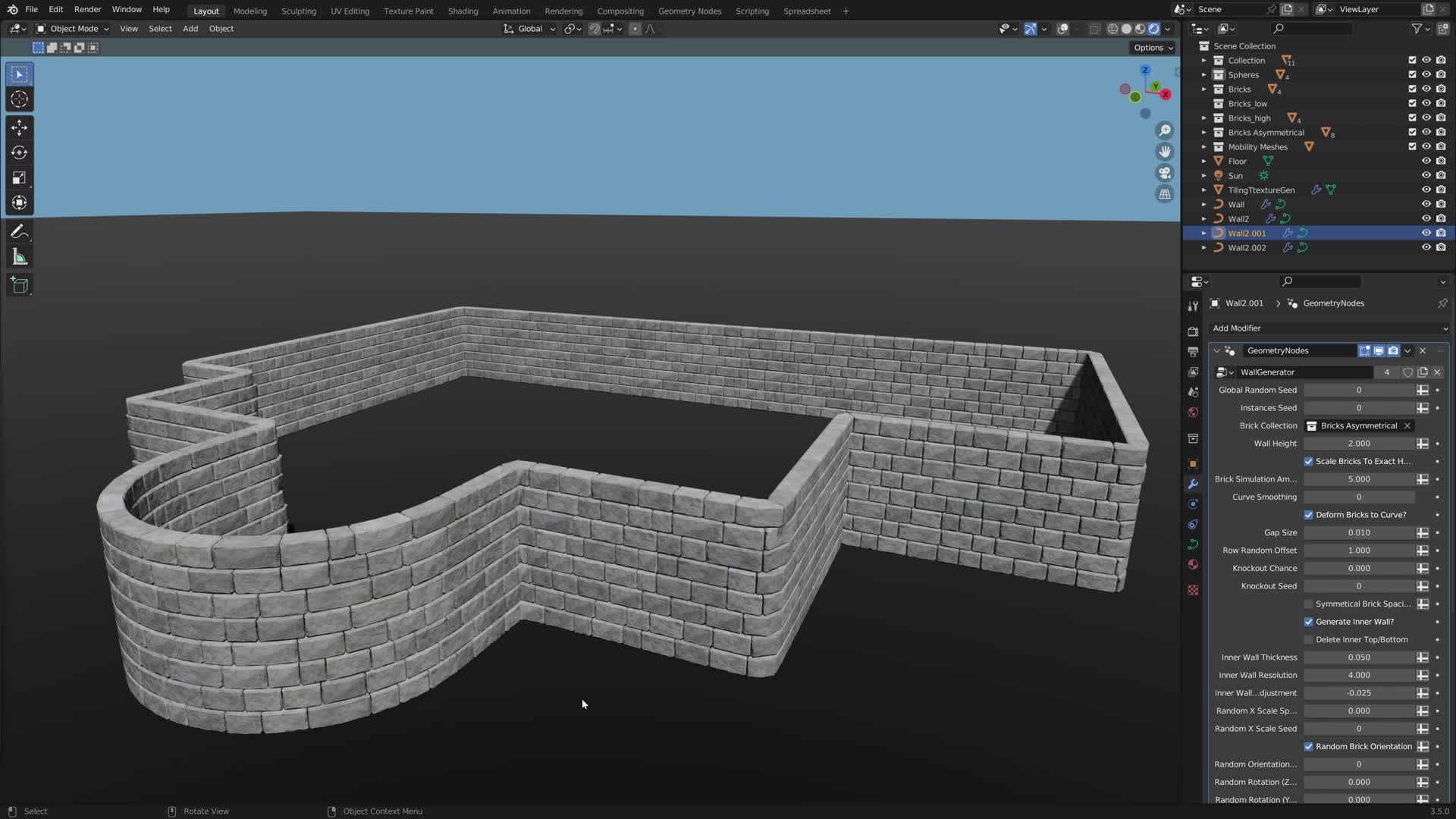Toggle Generate Inner Wall checkbox
The image size is (1456, 819).
(1308, 621)
